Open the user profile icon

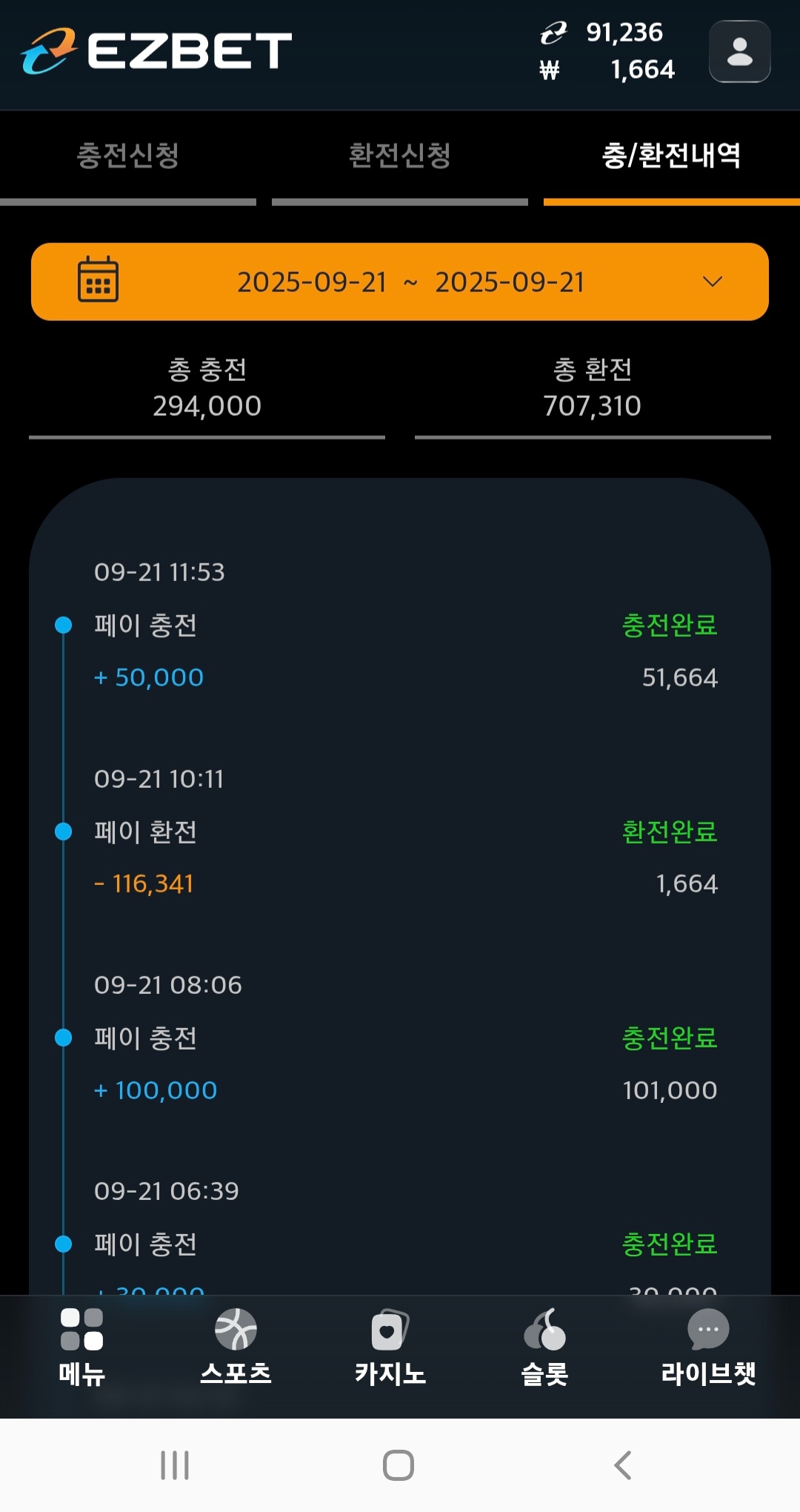[739, 51]
